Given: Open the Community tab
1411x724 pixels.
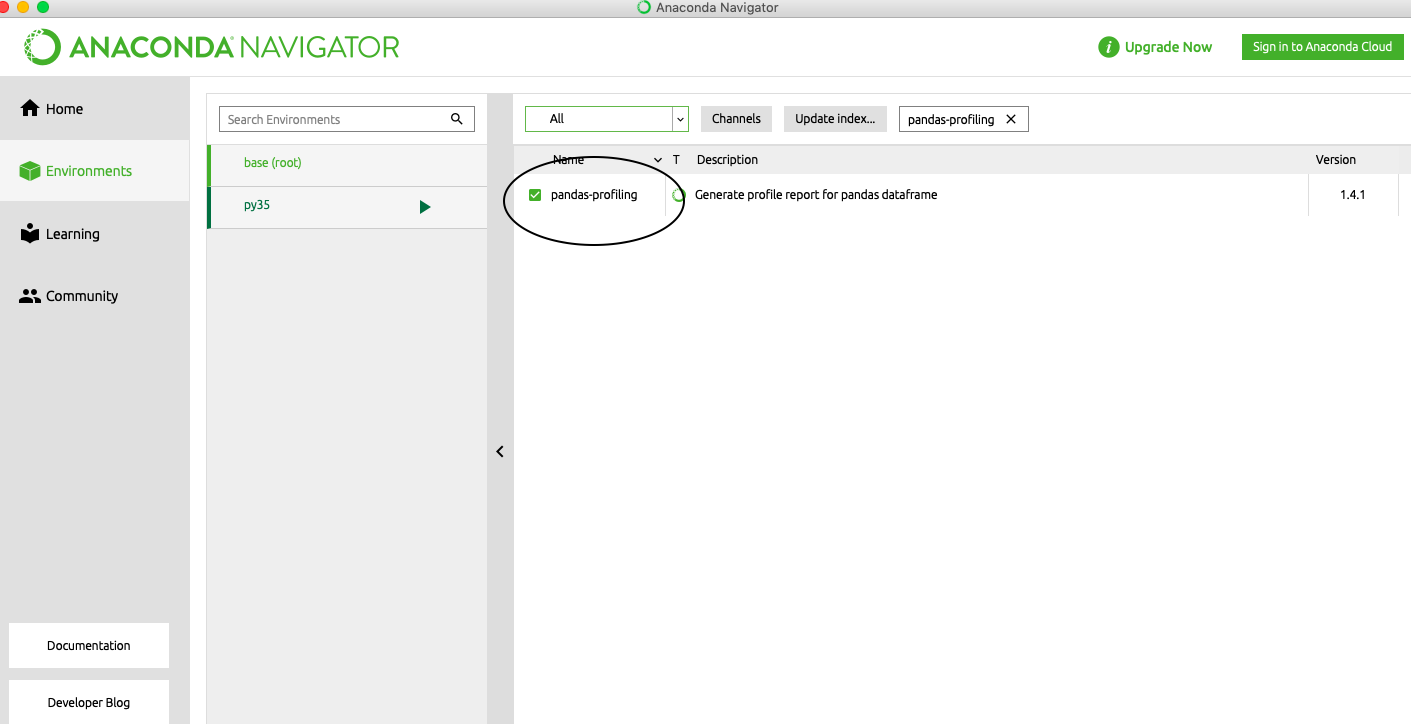Looking at the screenshot, I should pyautogui.click(x=95, y=296).
